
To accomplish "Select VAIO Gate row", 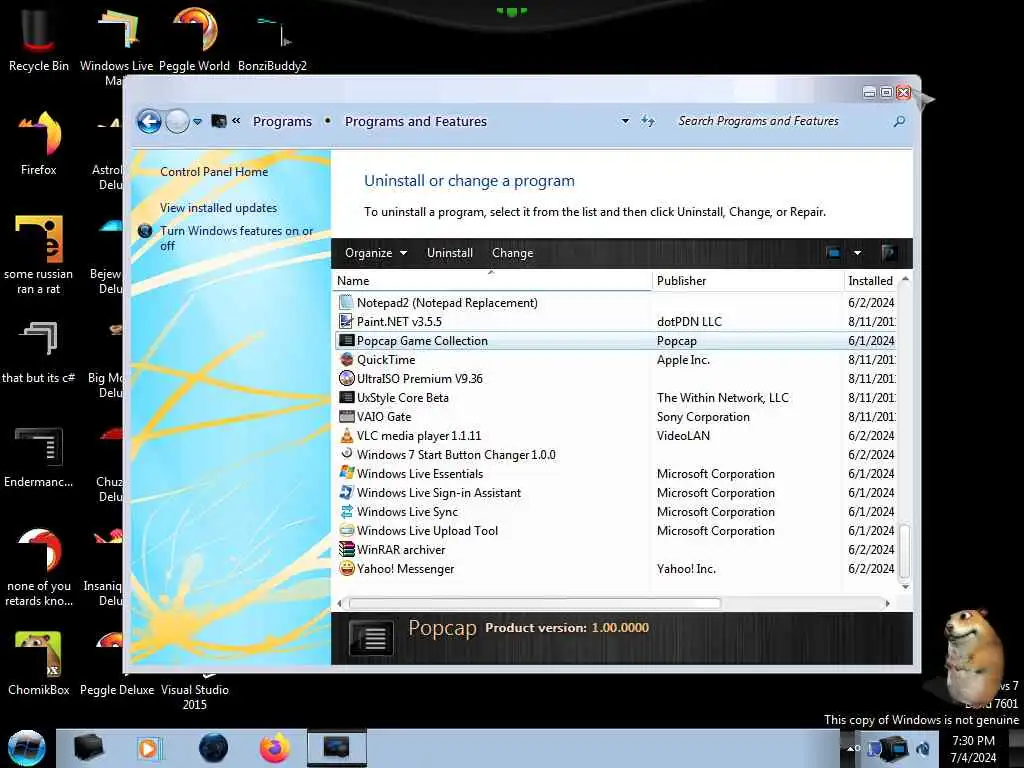I will click(616, 416).
